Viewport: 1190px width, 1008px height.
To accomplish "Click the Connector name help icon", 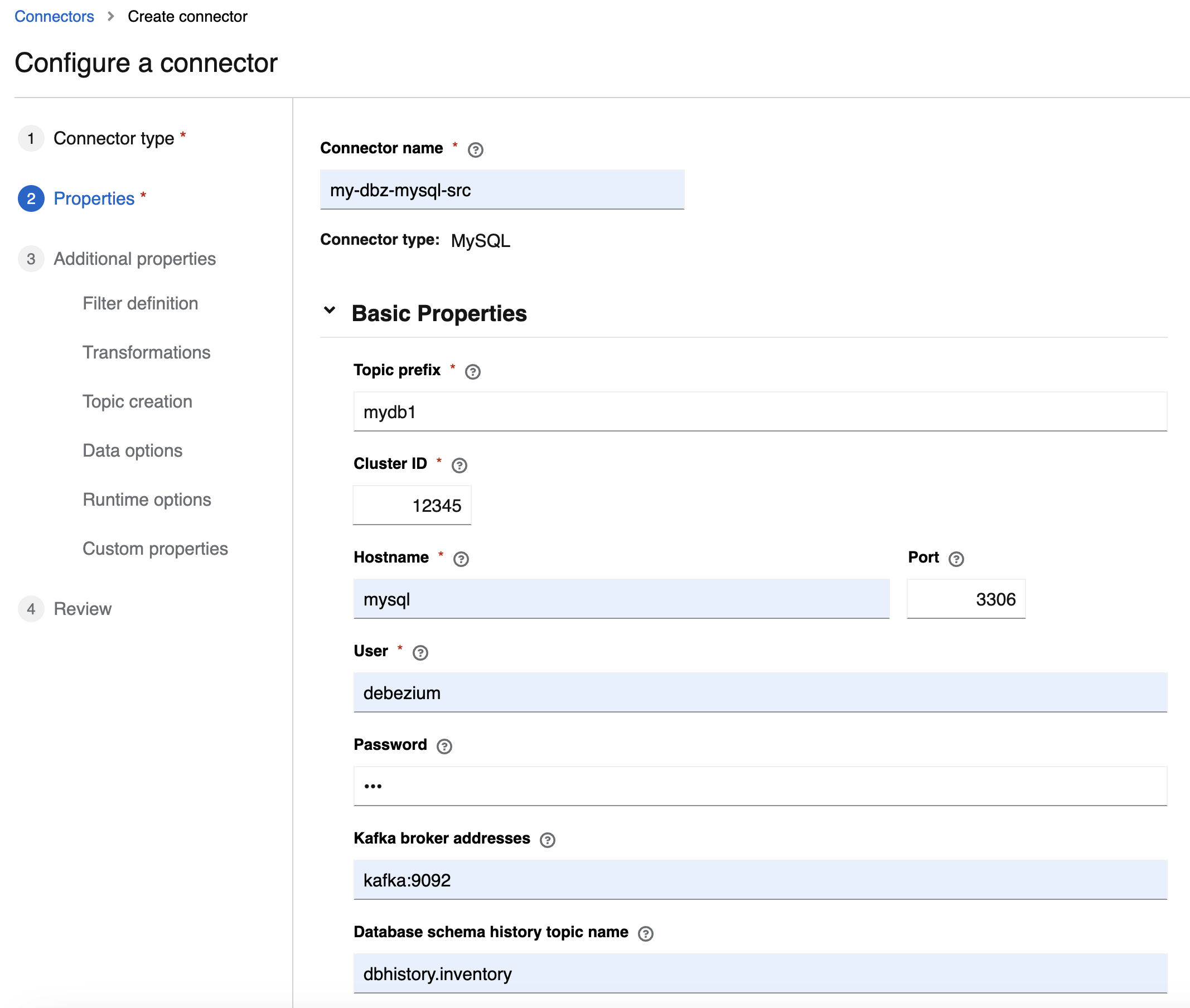I will pos(475,150).
